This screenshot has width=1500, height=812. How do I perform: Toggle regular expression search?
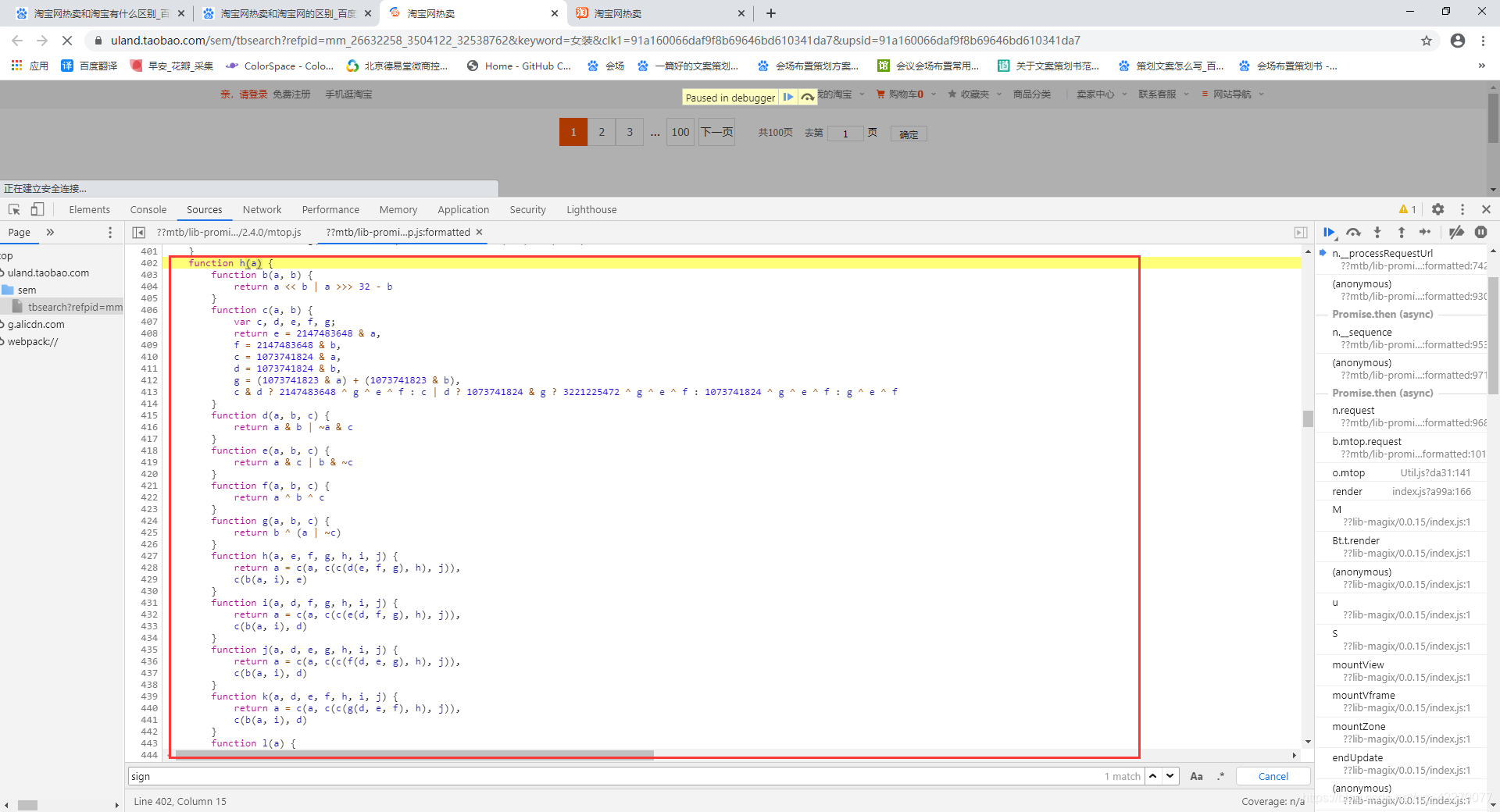pos(1220,776)
